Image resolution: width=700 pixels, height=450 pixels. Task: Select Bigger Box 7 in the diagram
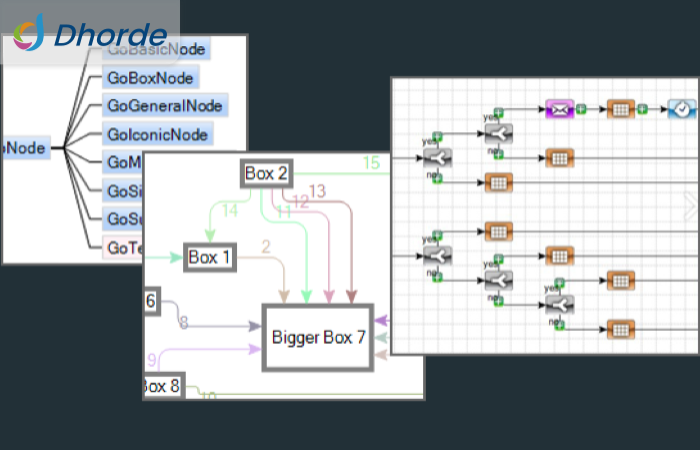pos(318,338)
